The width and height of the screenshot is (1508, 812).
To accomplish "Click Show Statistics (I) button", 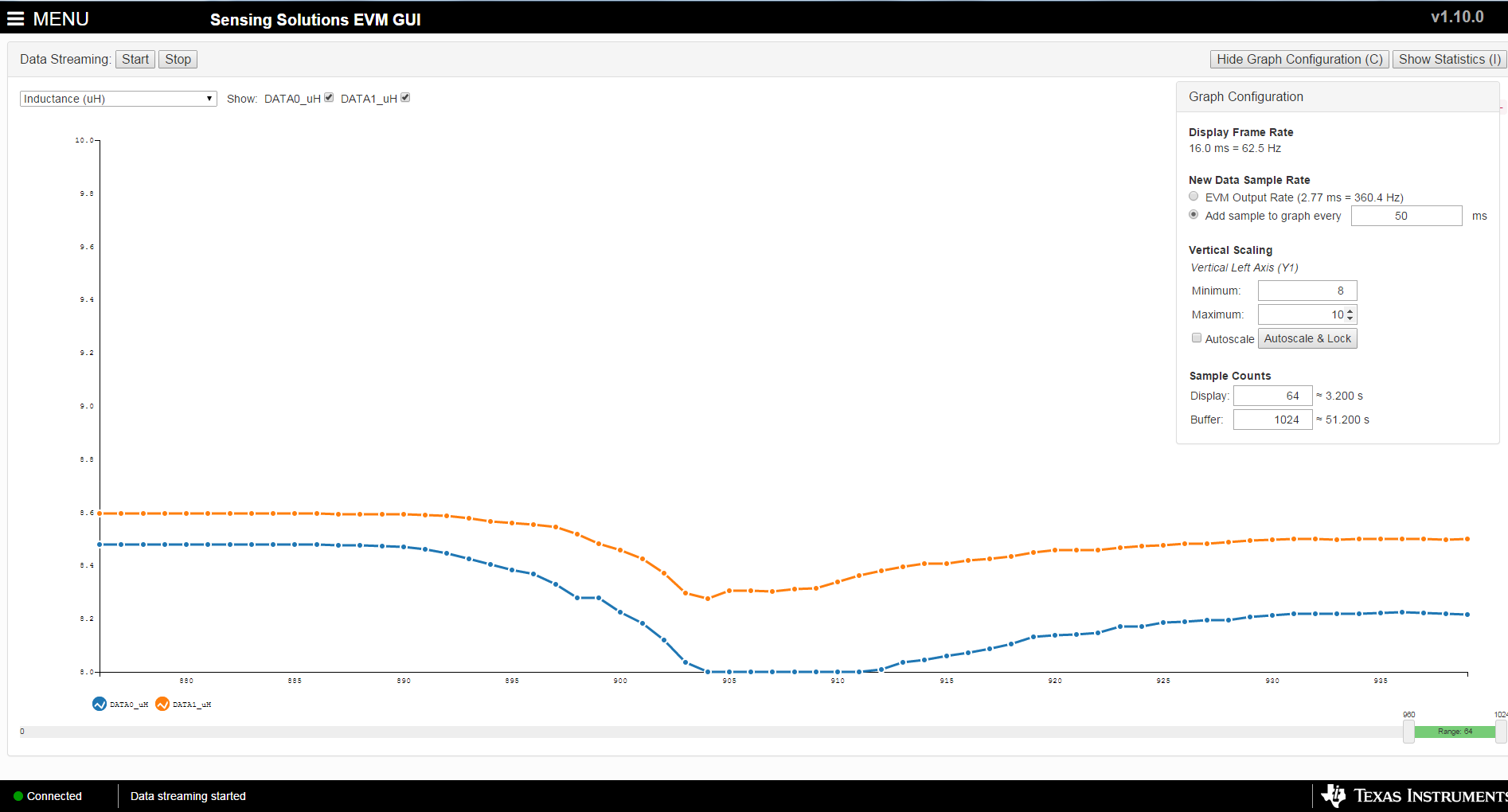I will (x=1449, y=60).
